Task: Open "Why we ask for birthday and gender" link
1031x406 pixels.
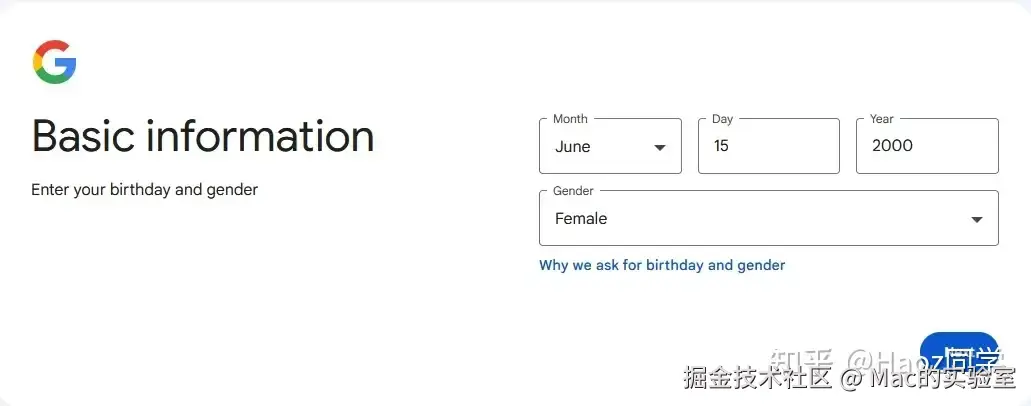Action: [x=662, y=265]
